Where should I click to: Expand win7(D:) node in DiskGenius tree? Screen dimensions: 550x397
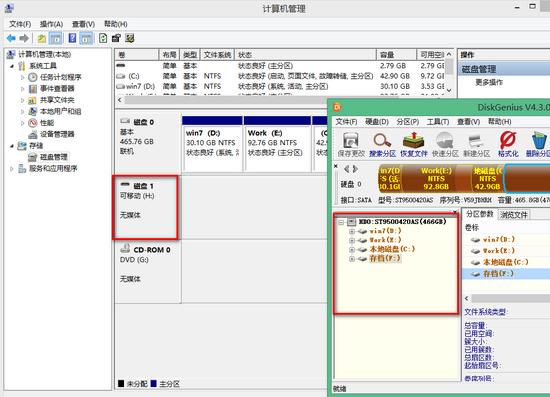(351, 231)
